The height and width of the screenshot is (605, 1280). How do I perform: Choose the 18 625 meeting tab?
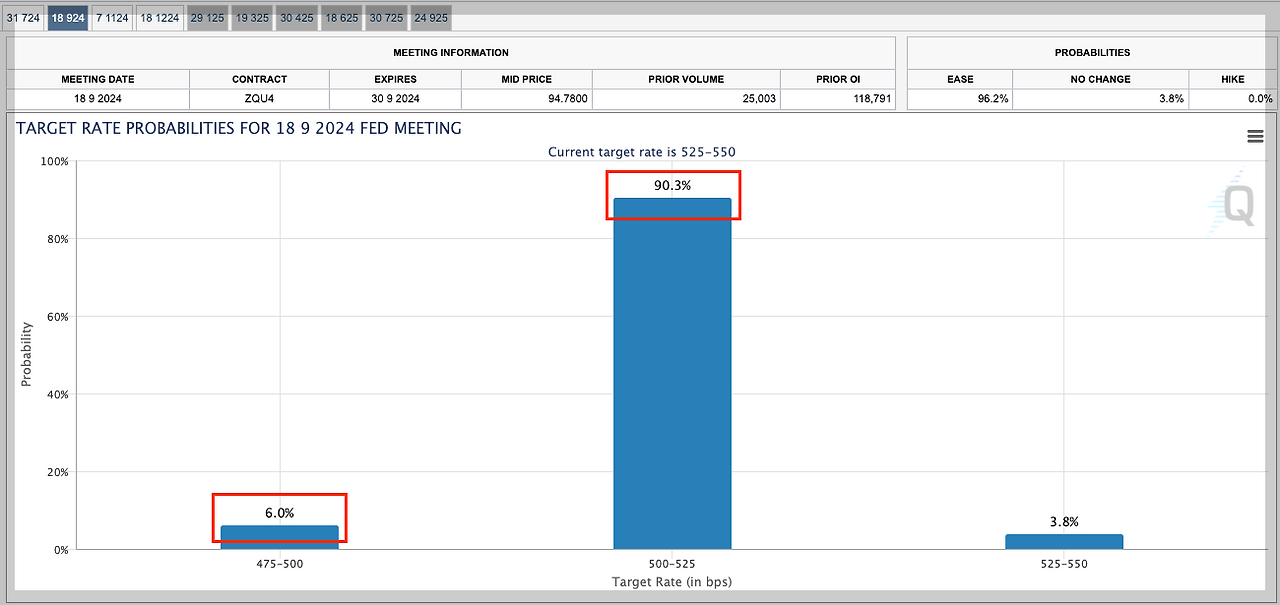coord(341,18)
